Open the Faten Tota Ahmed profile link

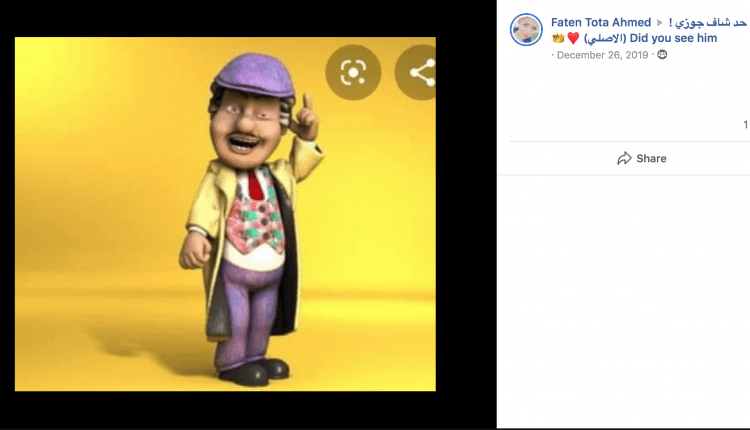point(600,22)
